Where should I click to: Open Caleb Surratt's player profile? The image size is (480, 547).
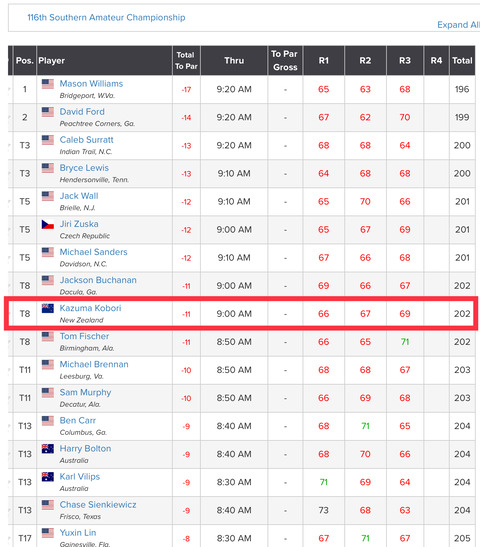pos(87,140)
